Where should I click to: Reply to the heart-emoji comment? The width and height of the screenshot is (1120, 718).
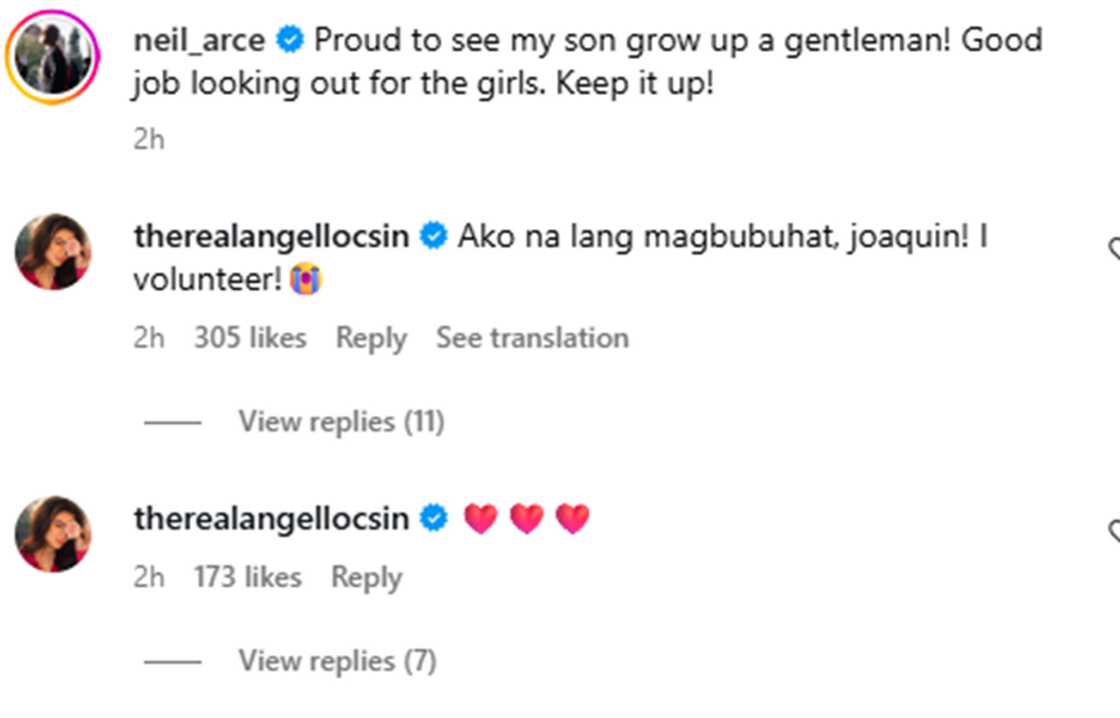tap(368, 577)
